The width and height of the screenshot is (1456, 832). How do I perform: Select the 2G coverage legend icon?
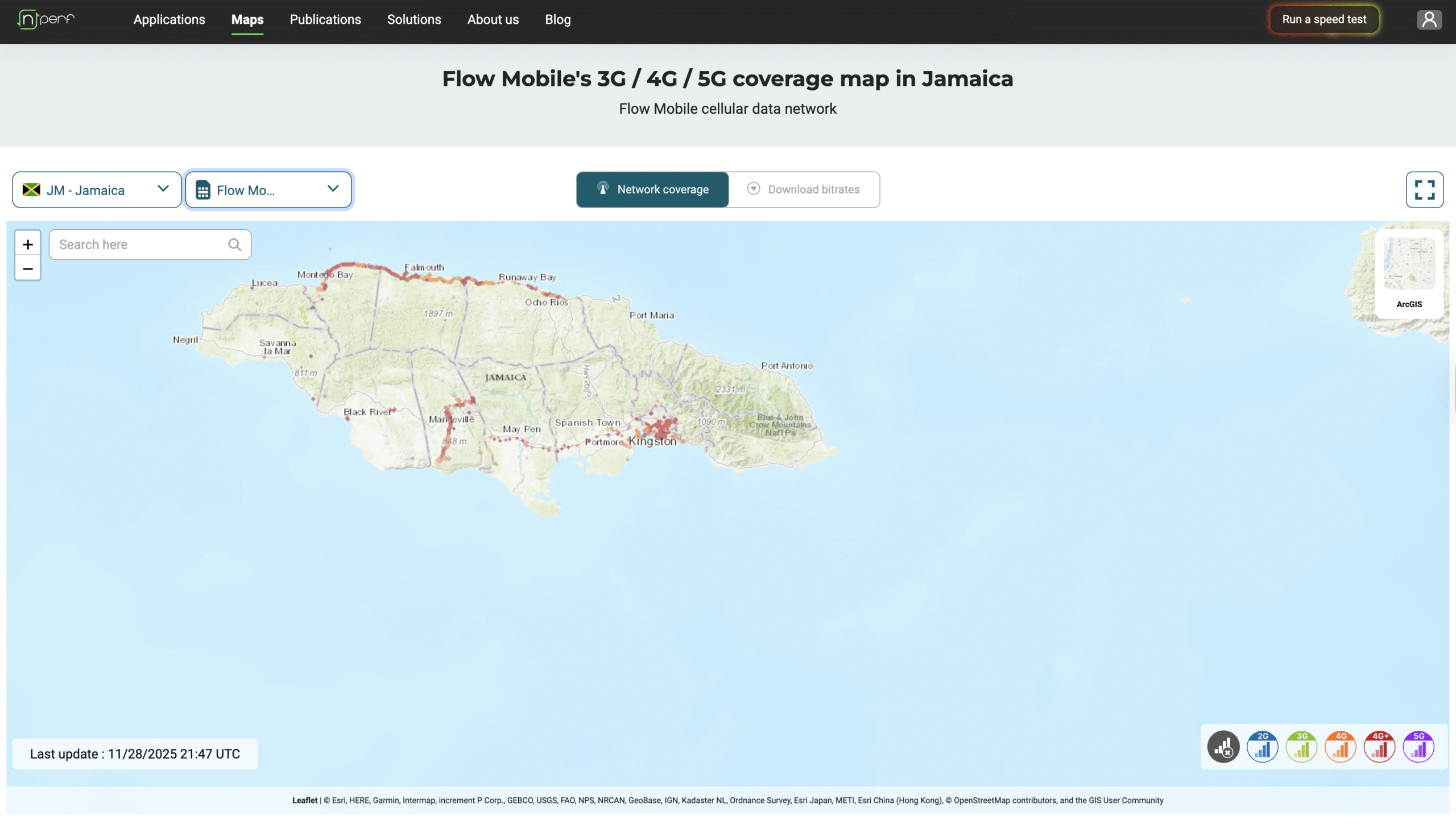click(1263, 746)
